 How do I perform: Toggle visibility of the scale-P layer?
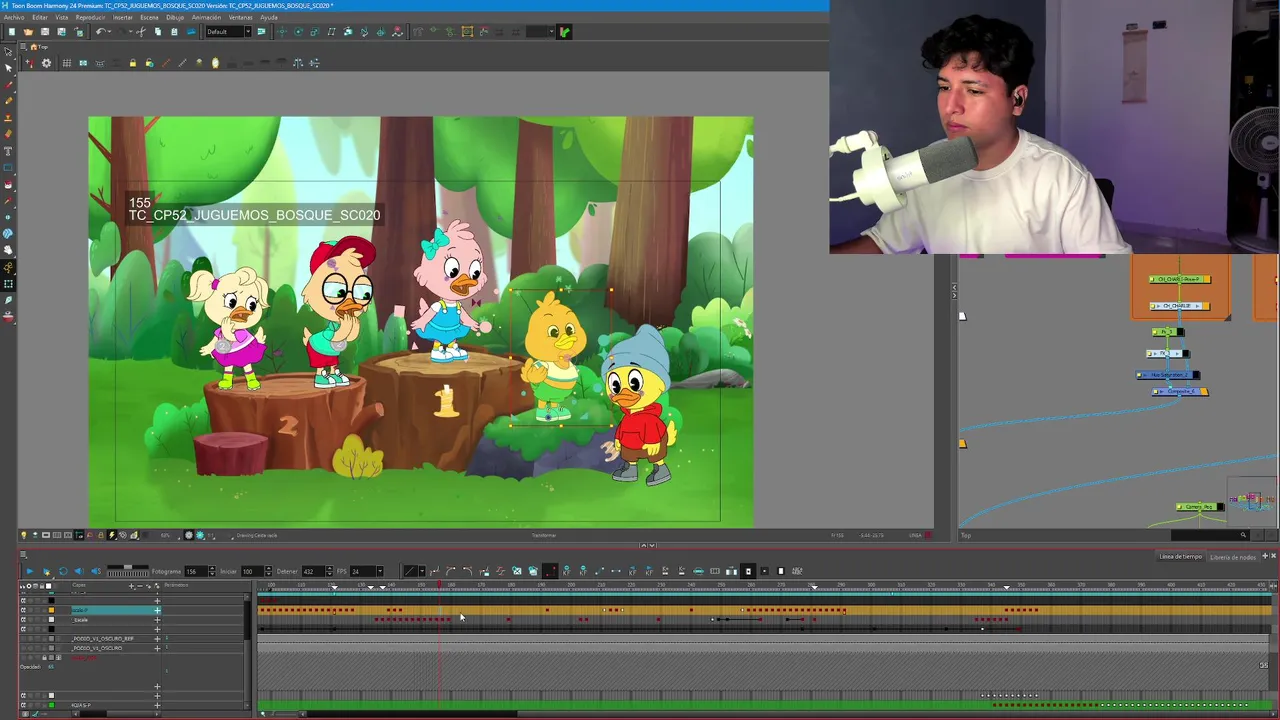[x=23, y=610]
